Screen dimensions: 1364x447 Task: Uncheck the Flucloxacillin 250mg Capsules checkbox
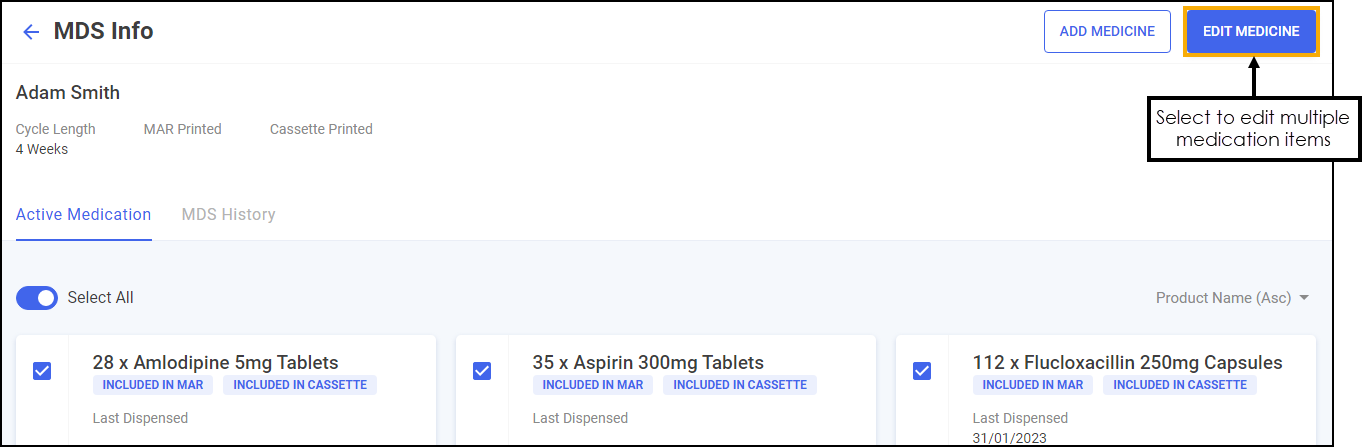pos(922,371)
